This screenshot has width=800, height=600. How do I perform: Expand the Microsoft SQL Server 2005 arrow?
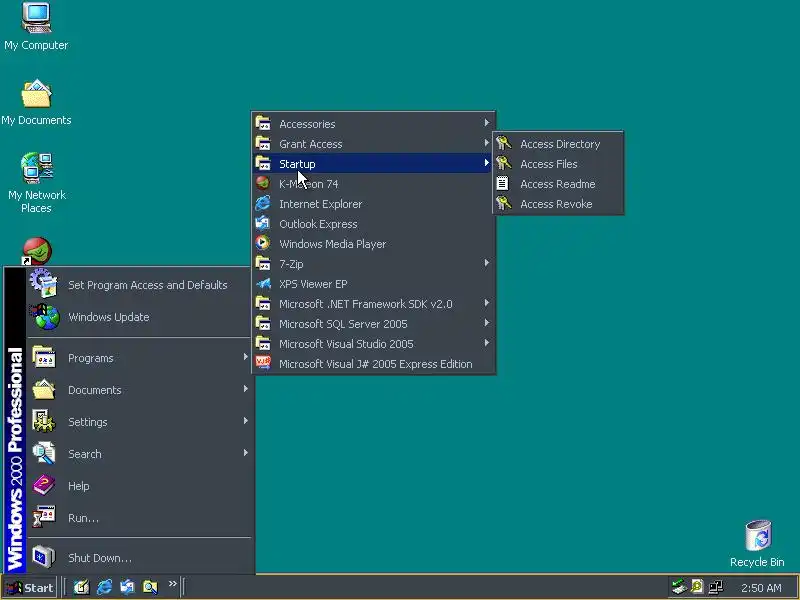pos(487,322)
